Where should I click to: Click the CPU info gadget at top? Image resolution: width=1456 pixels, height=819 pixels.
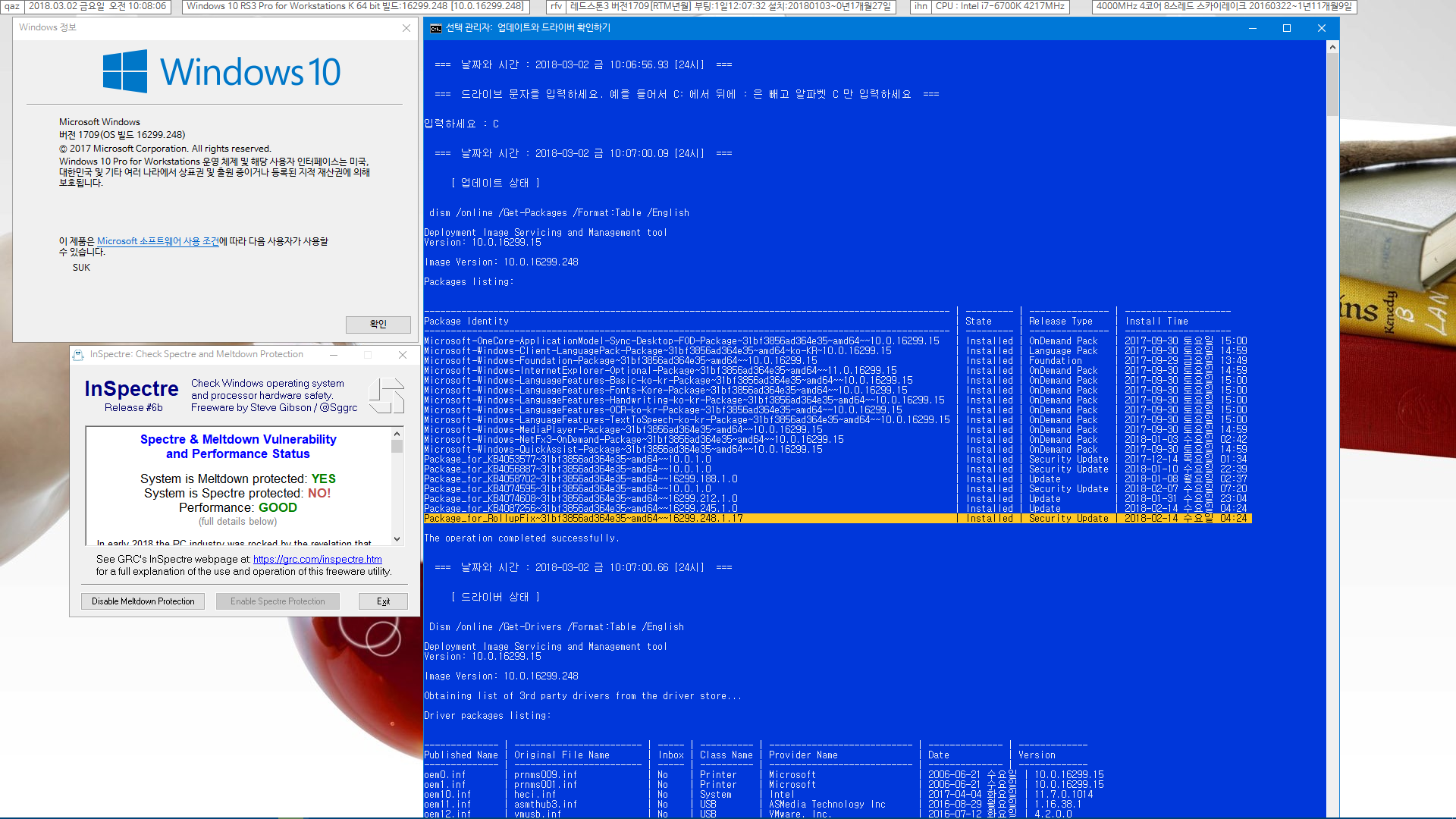[1001, 6]
